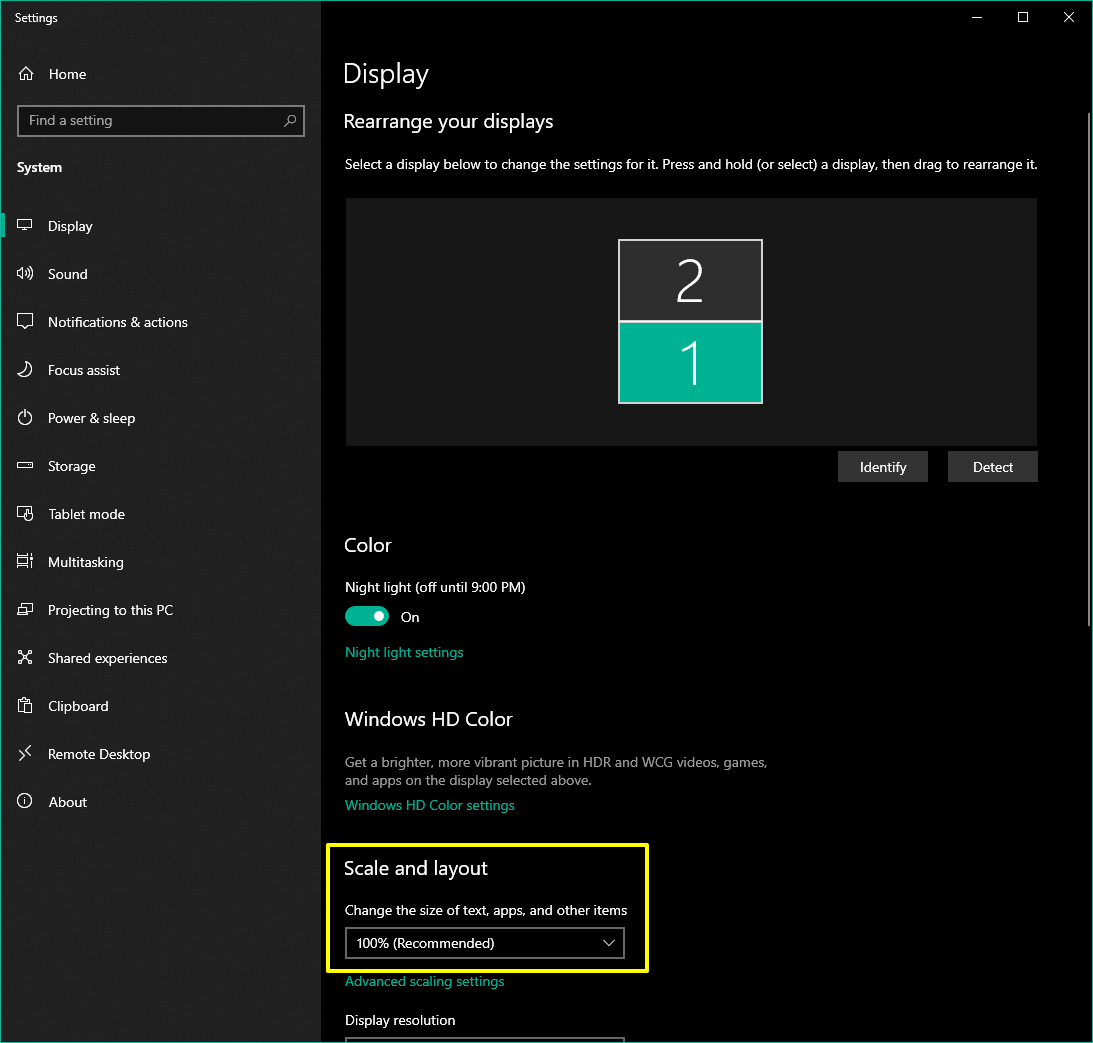Select the Focus assist moon icon

point(24,369)
